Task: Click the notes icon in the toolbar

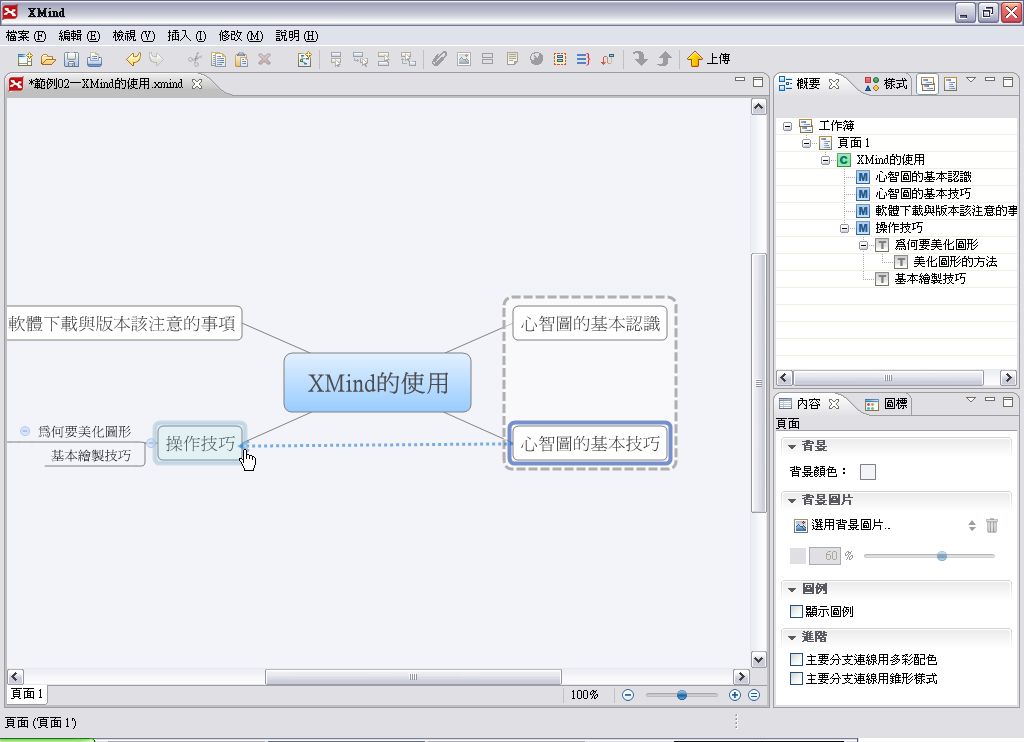Action: (512, 59)
